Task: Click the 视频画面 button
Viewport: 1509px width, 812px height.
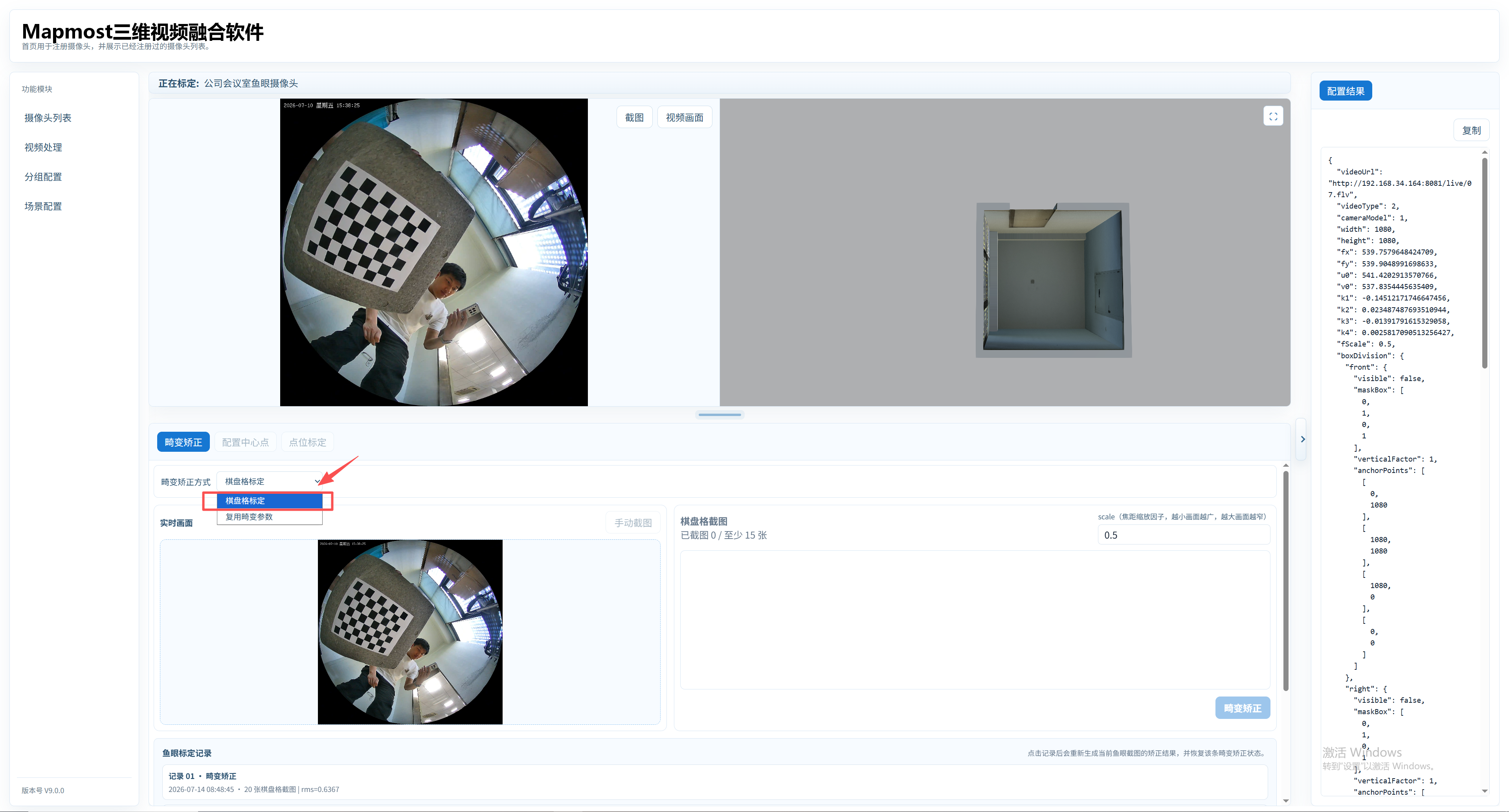Action: [x=684, y=117]
